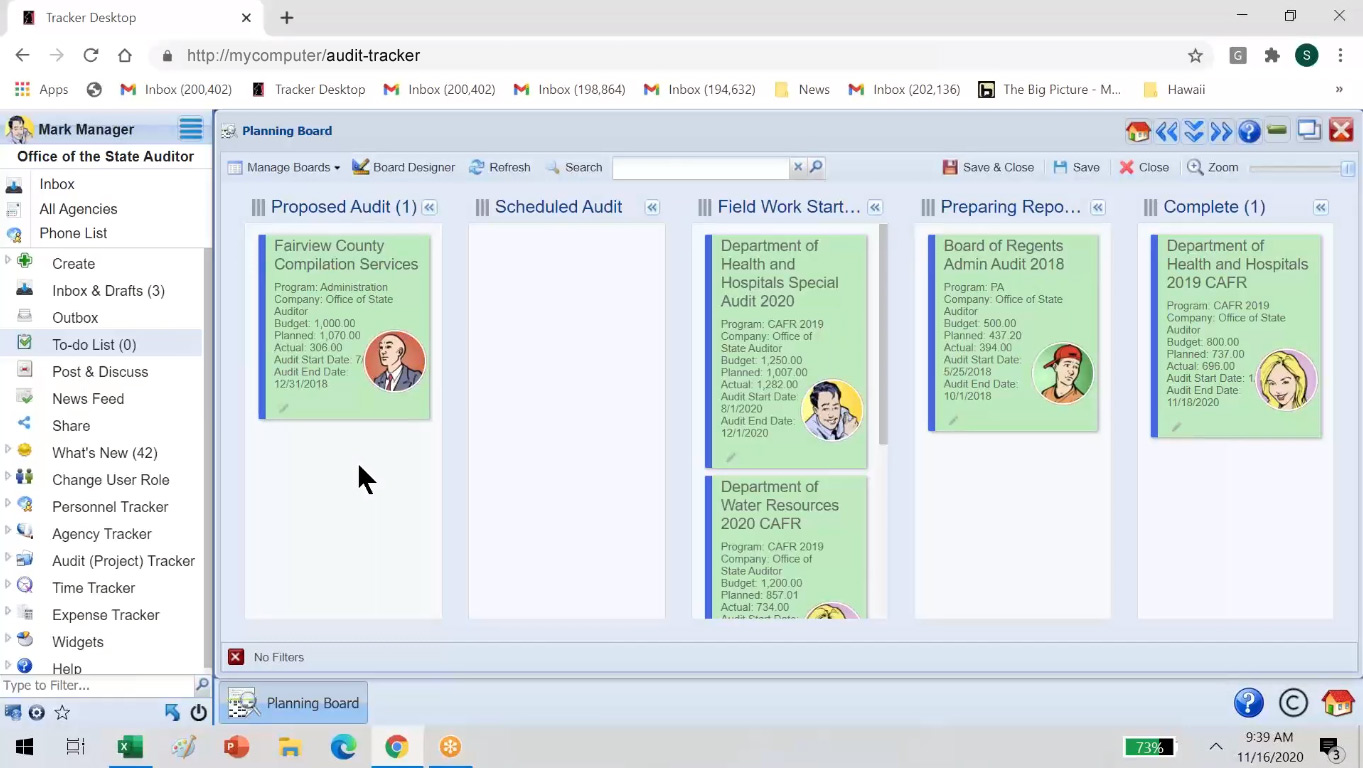Screen dimensions: 1363x768
Task: Open Inbox in the sidebar
Action: (57, 184)
